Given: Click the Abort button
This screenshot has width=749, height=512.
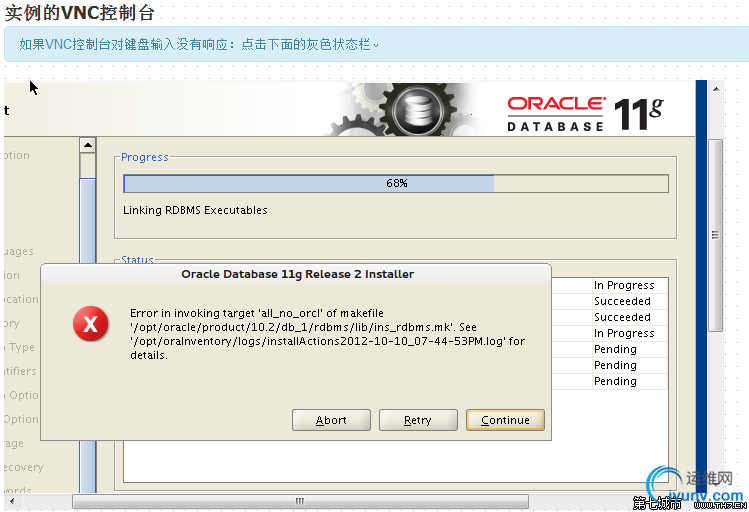Looking at the screenshot, I should [331, 420].
